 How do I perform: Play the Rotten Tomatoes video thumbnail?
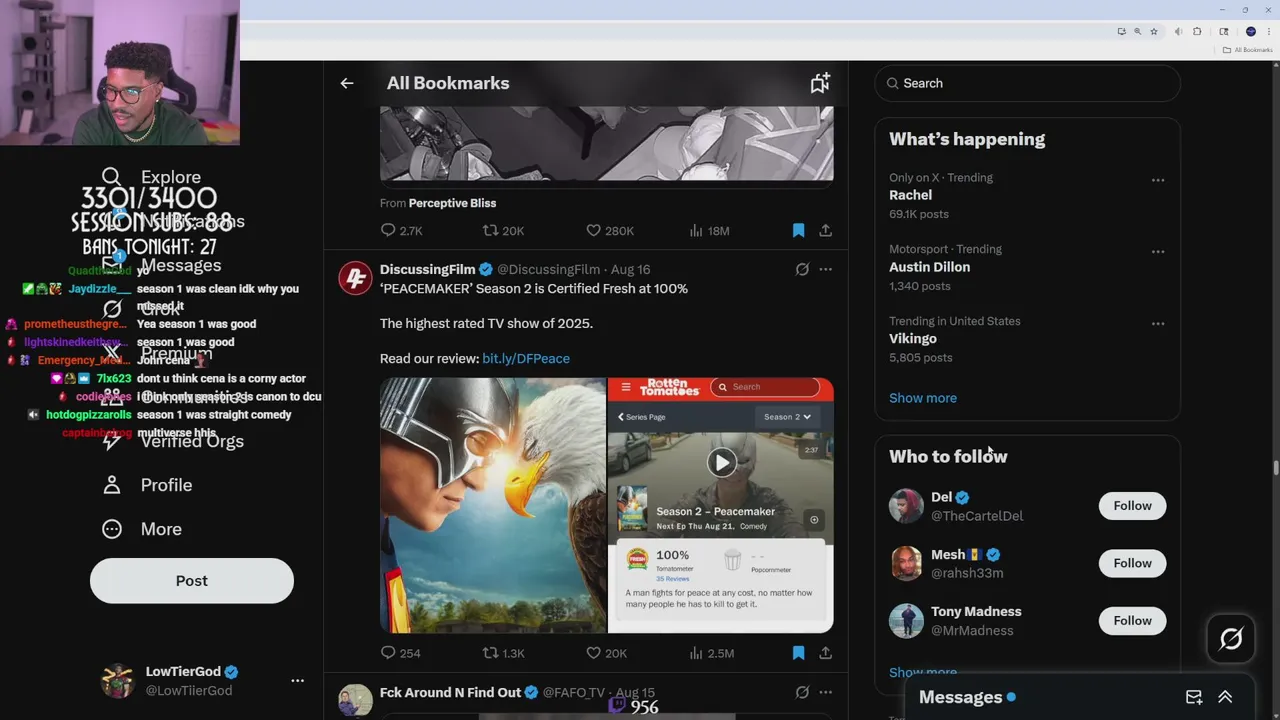pyautogui.click(x=721, y=462)
